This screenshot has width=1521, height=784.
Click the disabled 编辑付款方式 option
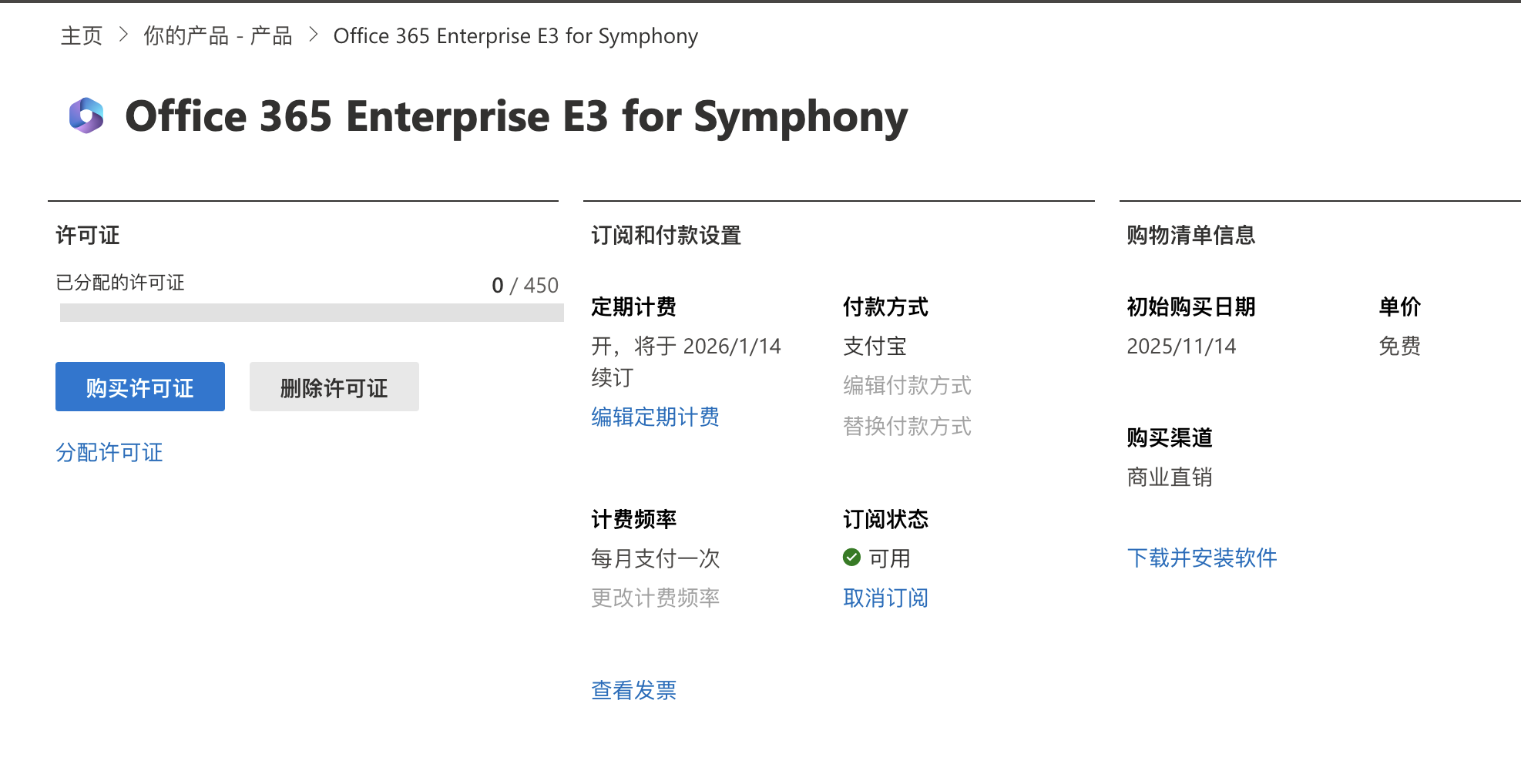tap(907, 385)
